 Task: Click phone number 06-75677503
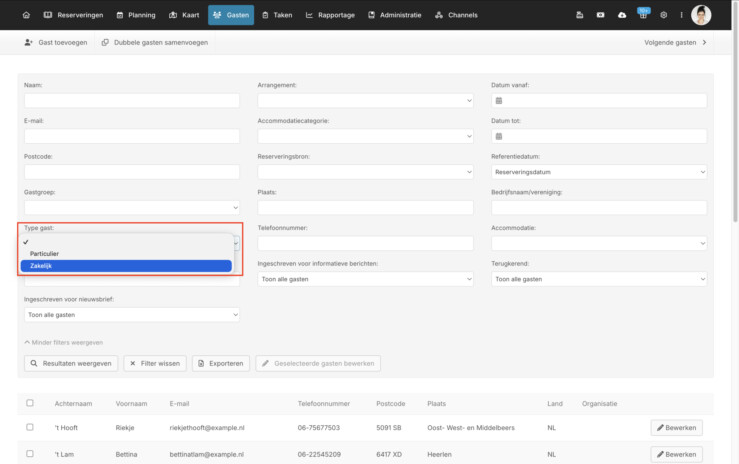pyautogui.click(x=319, y=428)
